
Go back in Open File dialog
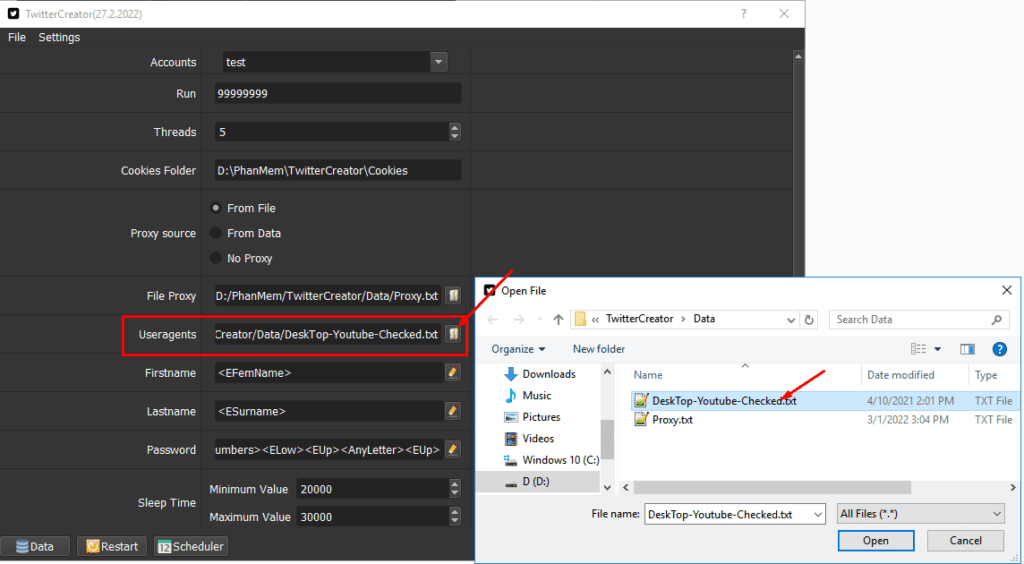point(493,320)
